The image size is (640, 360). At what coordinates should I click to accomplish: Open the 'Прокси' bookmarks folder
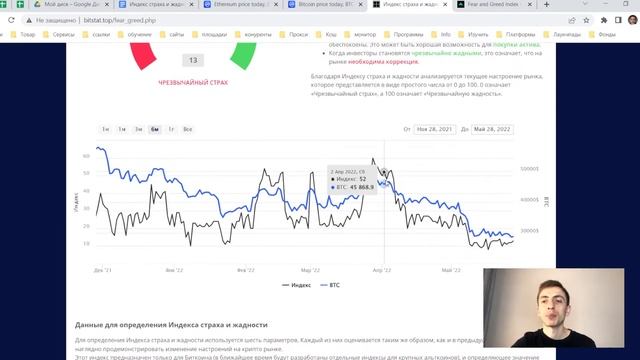coord(294,35)
